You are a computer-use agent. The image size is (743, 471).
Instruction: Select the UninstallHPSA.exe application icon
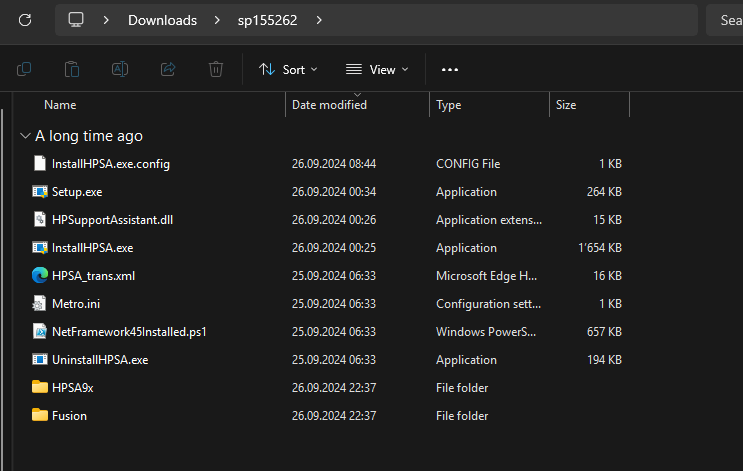pyautogui.click(x=40, y=359)
